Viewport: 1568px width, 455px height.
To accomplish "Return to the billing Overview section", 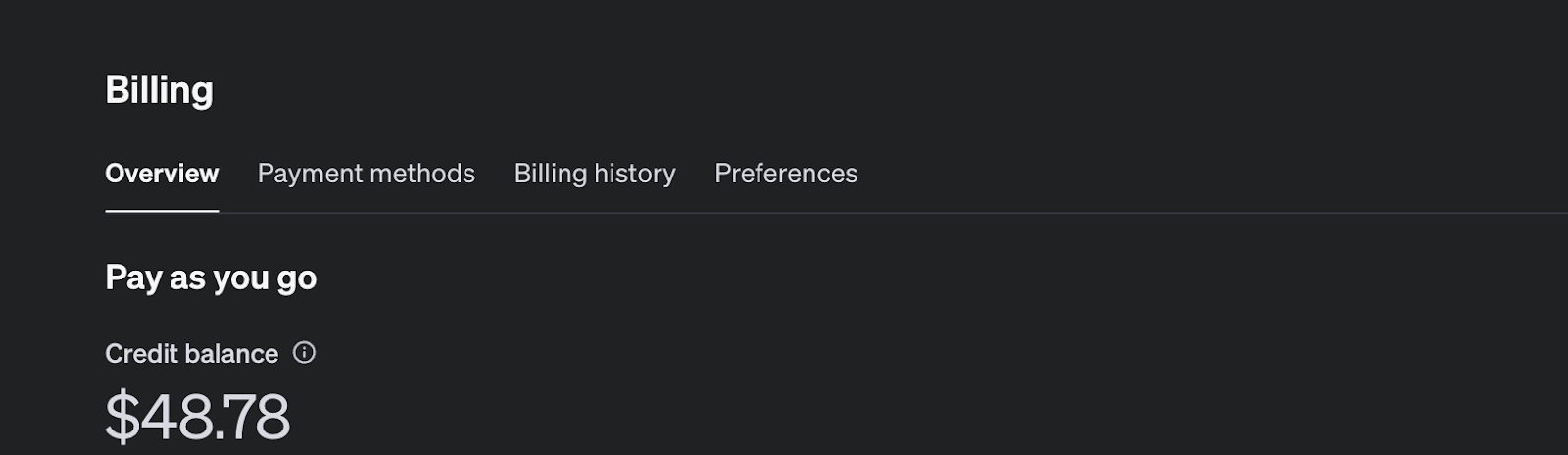I will pos(162,174).
